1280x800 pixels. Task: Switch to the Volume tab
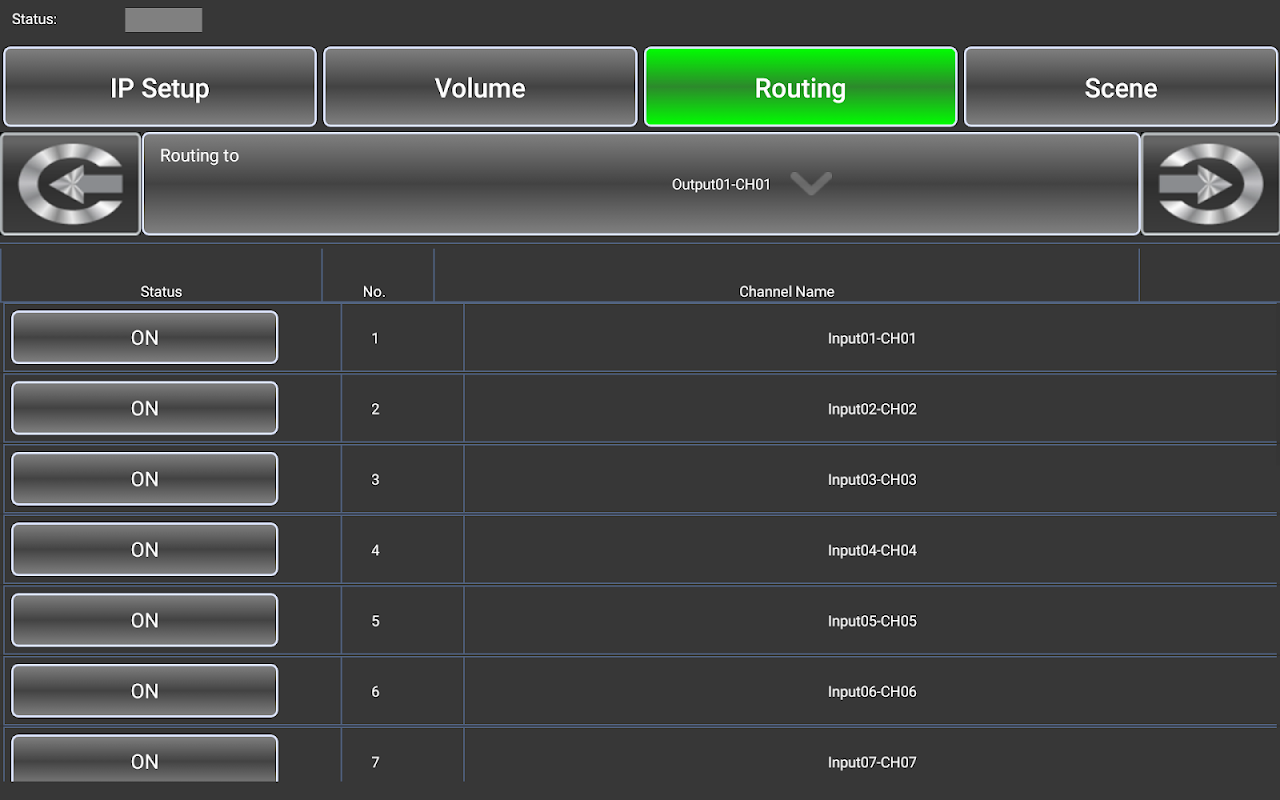click(480, 87)
